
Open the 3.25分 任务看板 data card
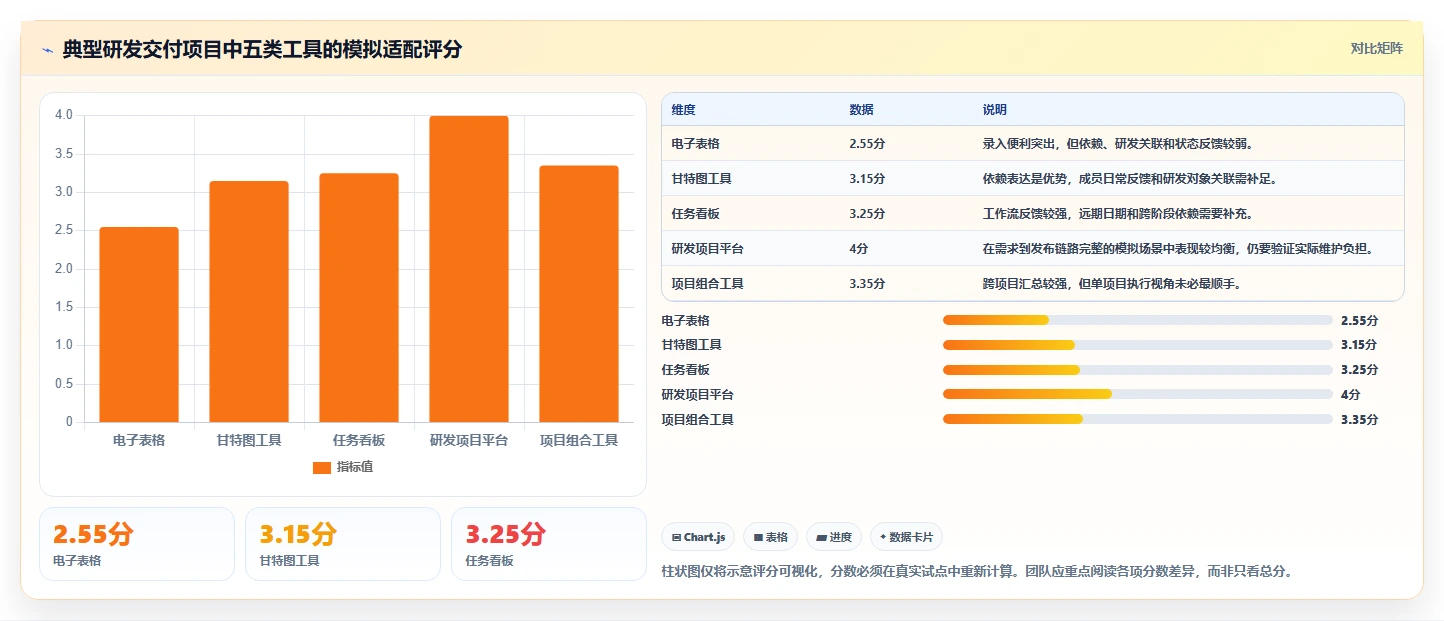[x=549, y=544]
